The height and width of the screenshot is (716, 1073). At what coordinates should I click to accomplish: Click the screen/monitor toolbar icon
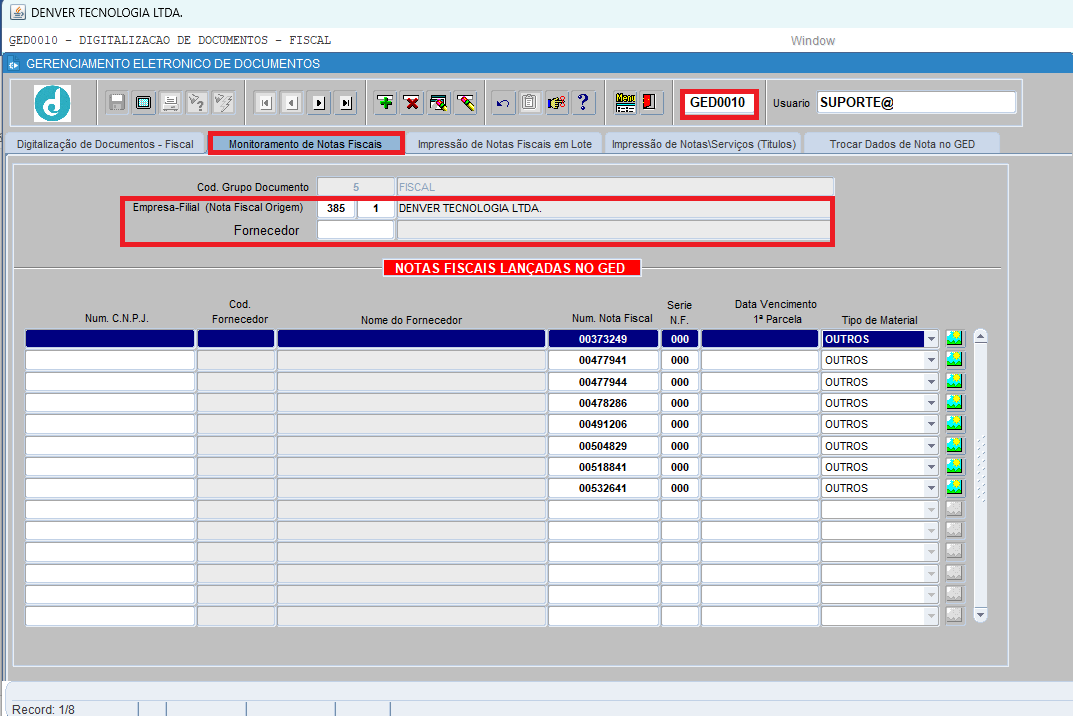144,103
